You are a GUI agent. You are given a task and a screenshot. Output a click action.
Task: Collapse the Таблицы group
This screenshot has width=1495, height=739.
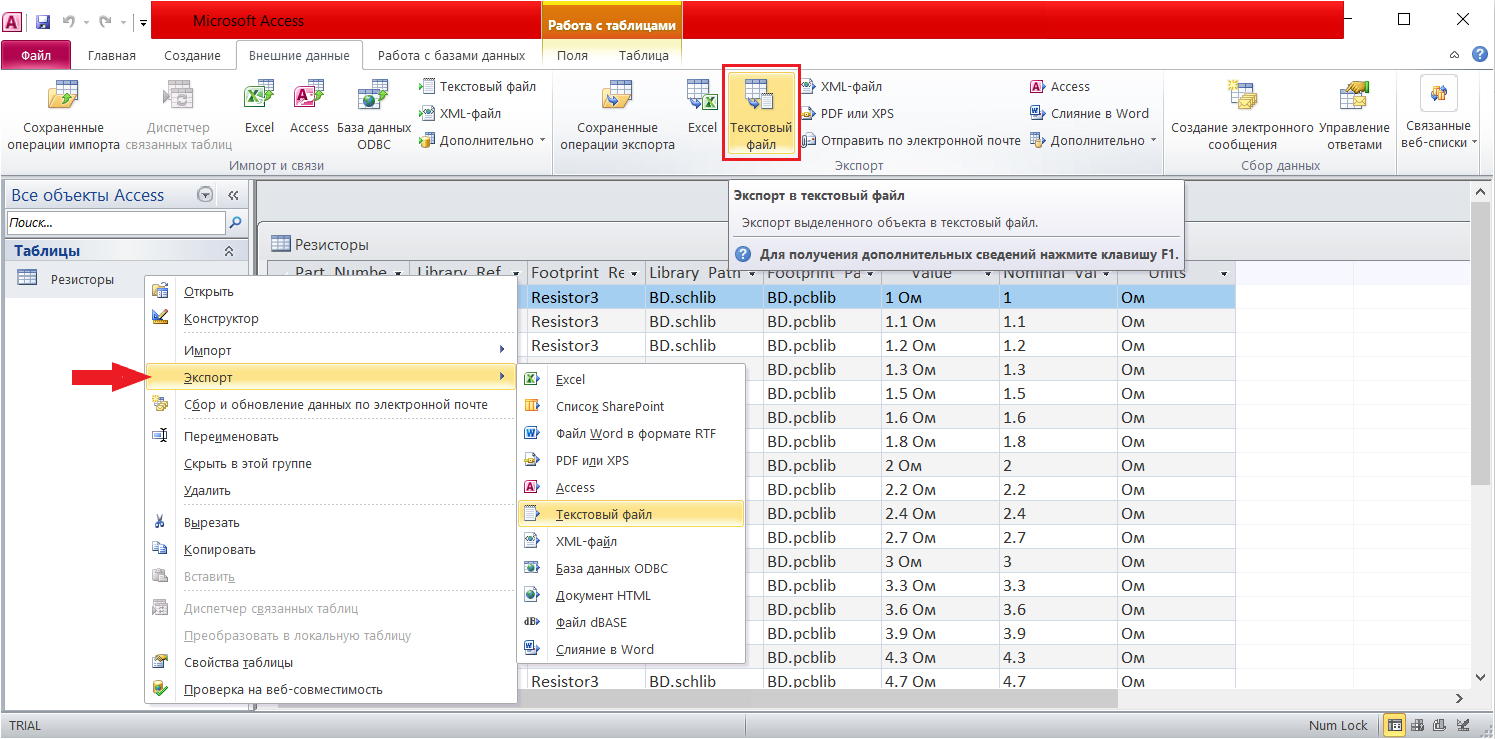pos(229,252)
